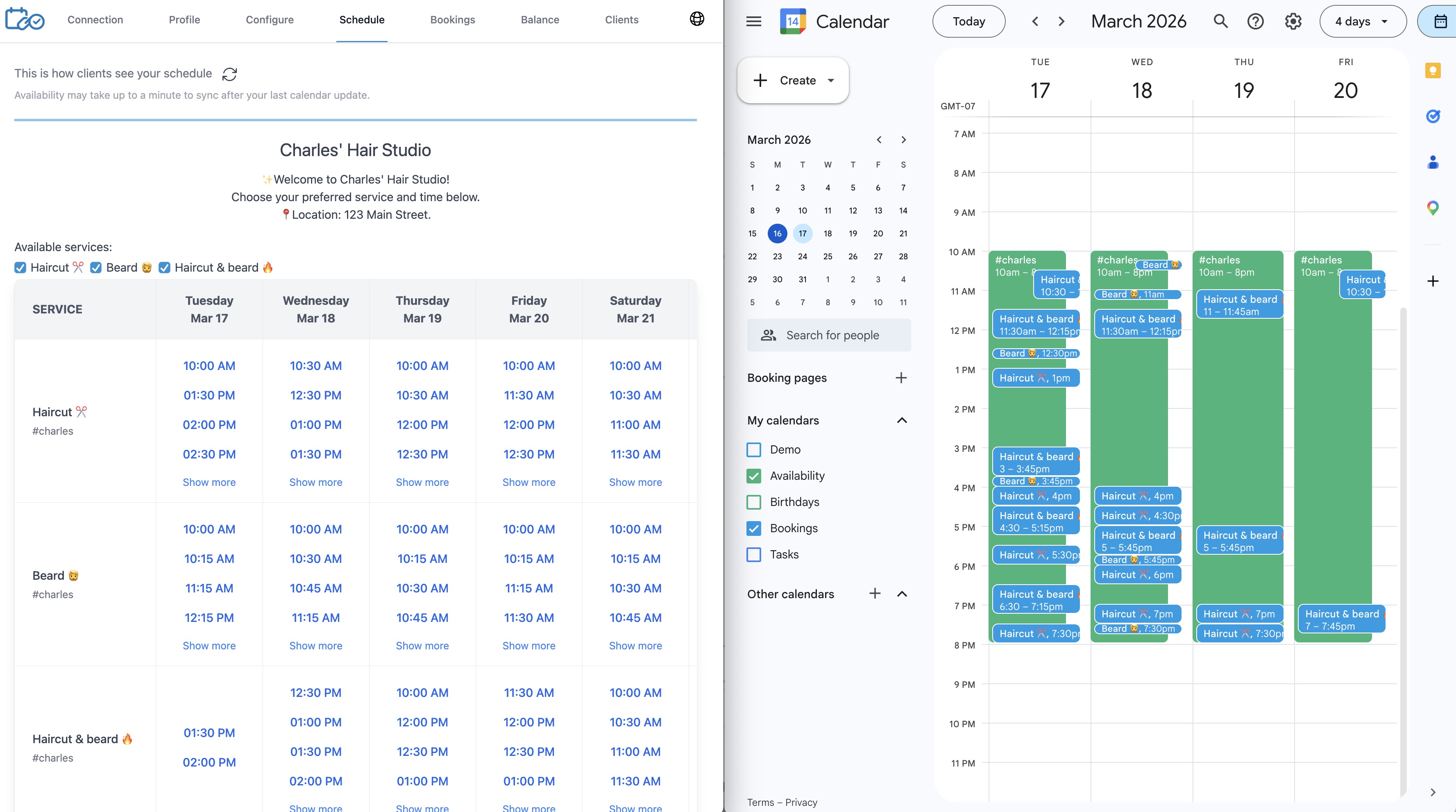The image size is (1456, 812).
Task: Switch to the Bookings tab
Action: (x=452, y=19)
